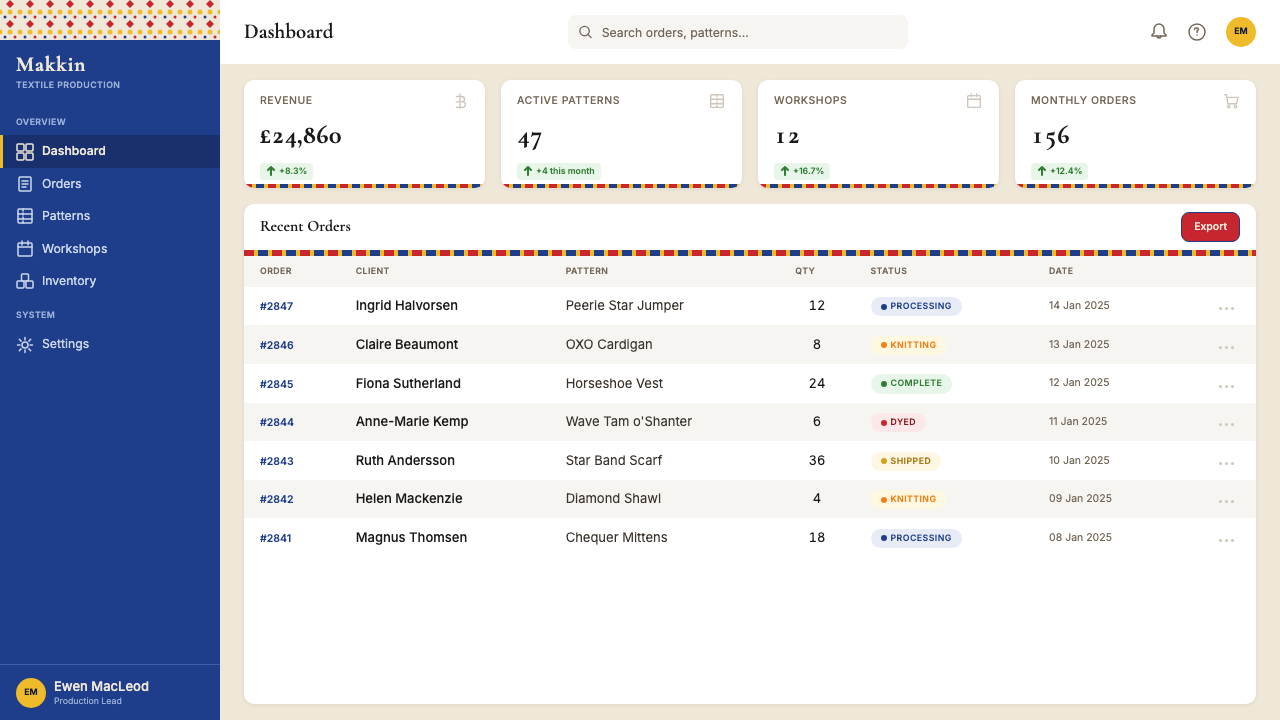Open the Inventory section
Image resolution: width=1280 pixels, height=720 pixels.
(110, 281)
